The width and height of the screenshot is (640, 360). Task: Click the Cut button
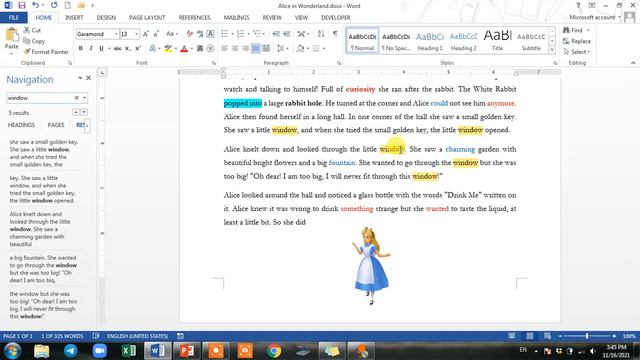pos(32,30)
